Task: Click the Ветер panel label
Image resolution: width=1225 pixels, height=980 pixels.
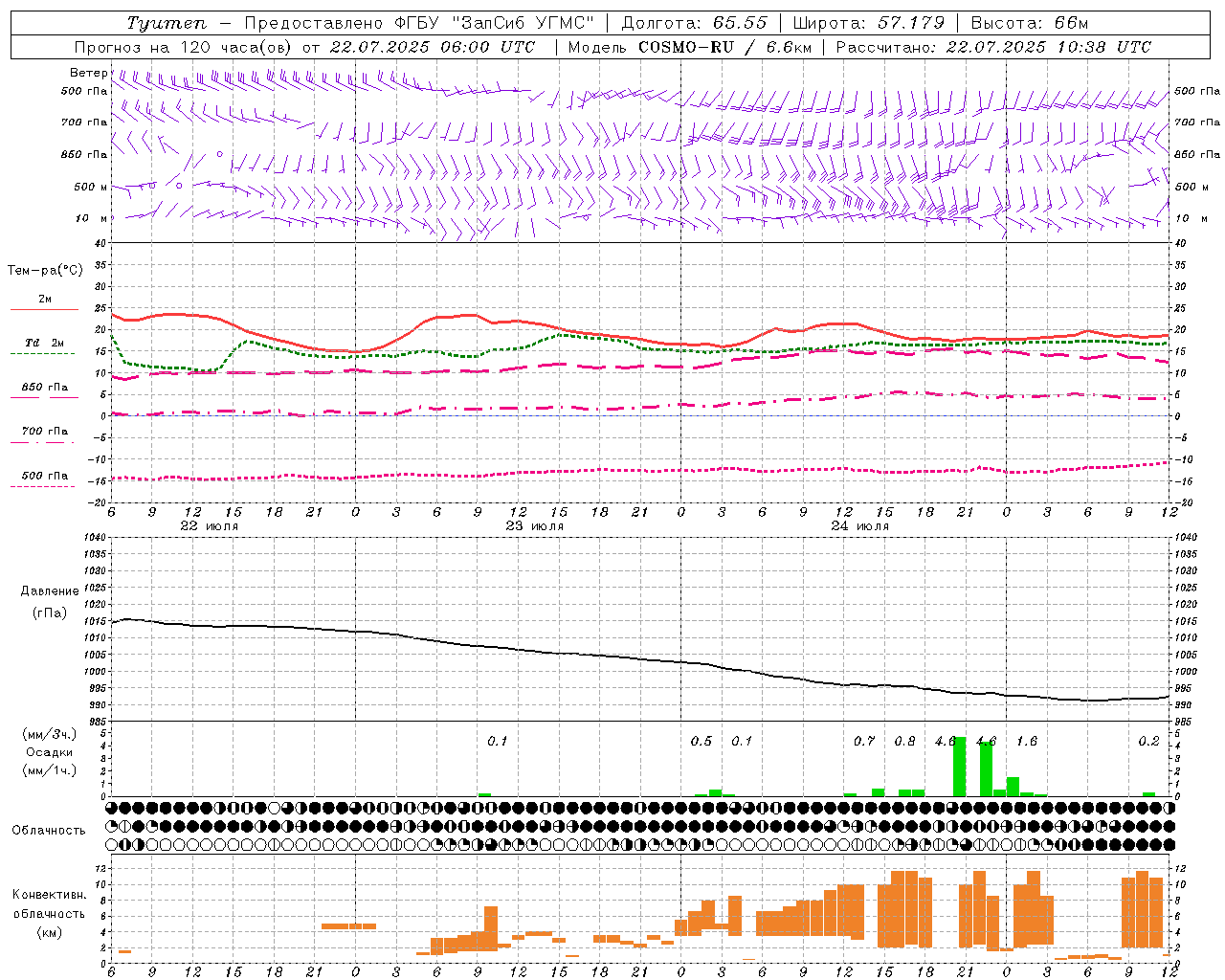Action: [x=88, y=73]
